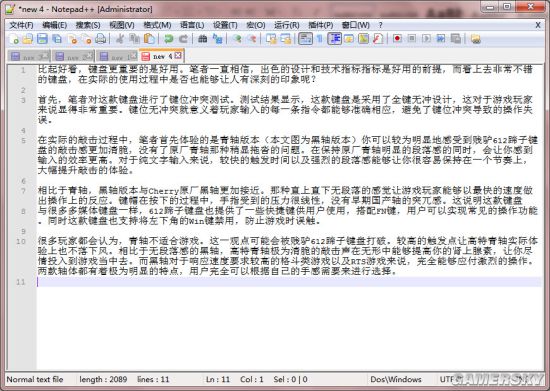Open the 插件(P) menu

321,25
